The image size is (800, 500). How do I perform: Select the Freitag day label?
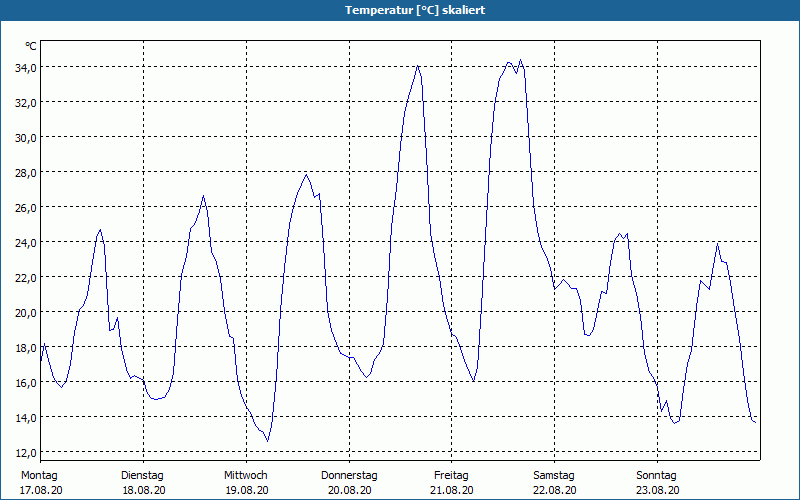[x=451, y=476]
